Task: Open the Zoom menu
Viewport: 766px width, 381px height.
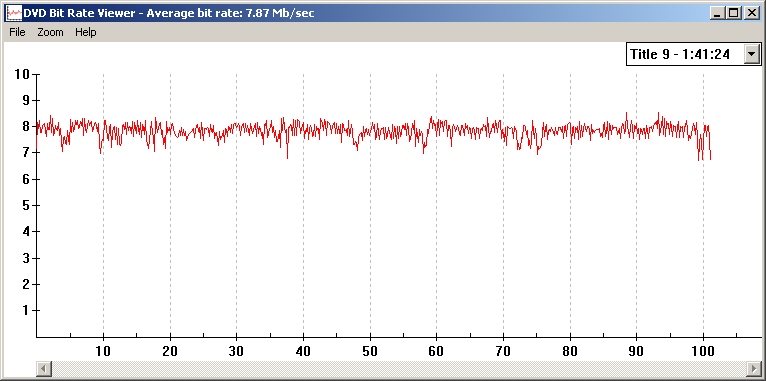Action: tap(50, 32)
